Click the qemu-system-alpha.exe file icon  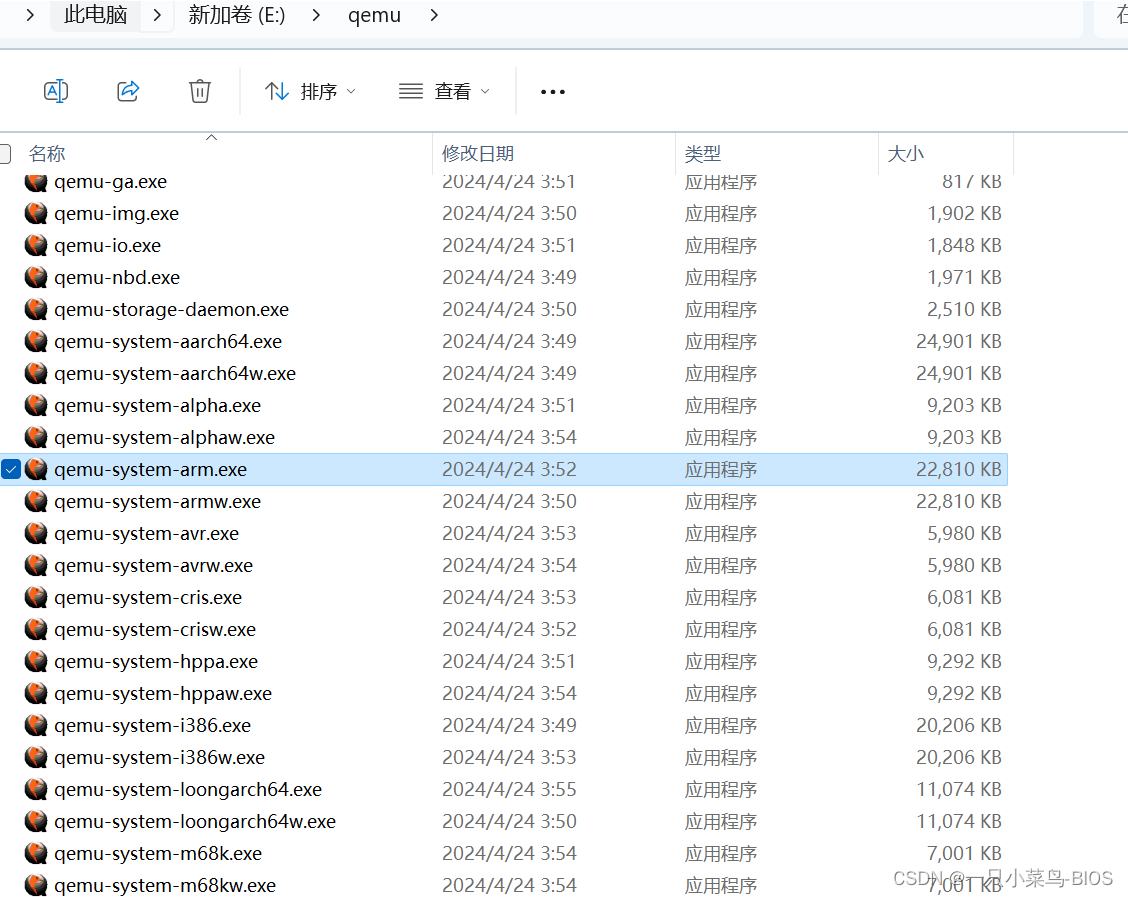click(36, 406)
